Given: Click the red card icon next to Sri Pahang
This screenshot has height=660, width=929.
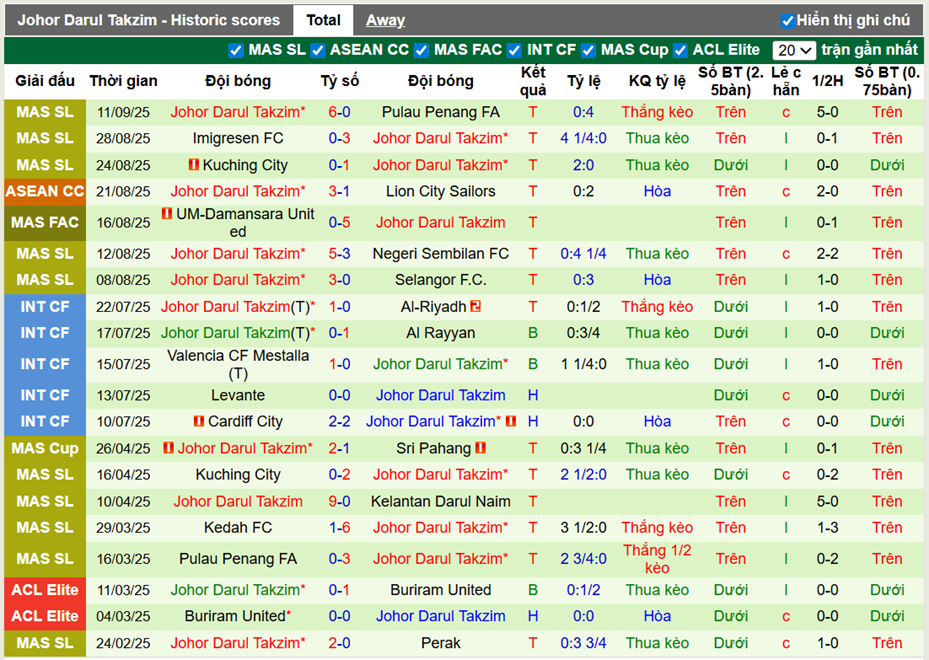Looking at the screenshot, I should coord(480,448).
